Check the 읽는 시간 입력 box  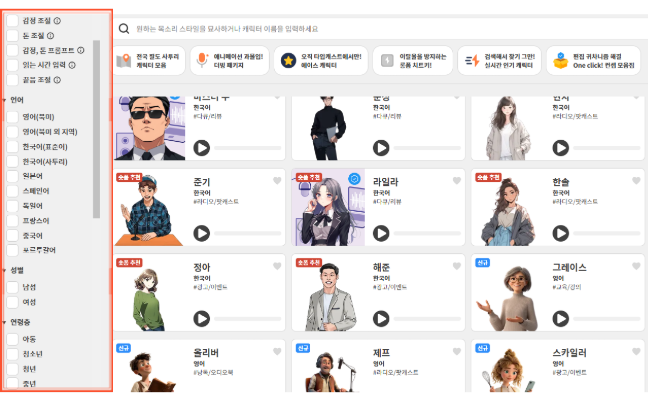pyautogui.click(x=12, y=65)
